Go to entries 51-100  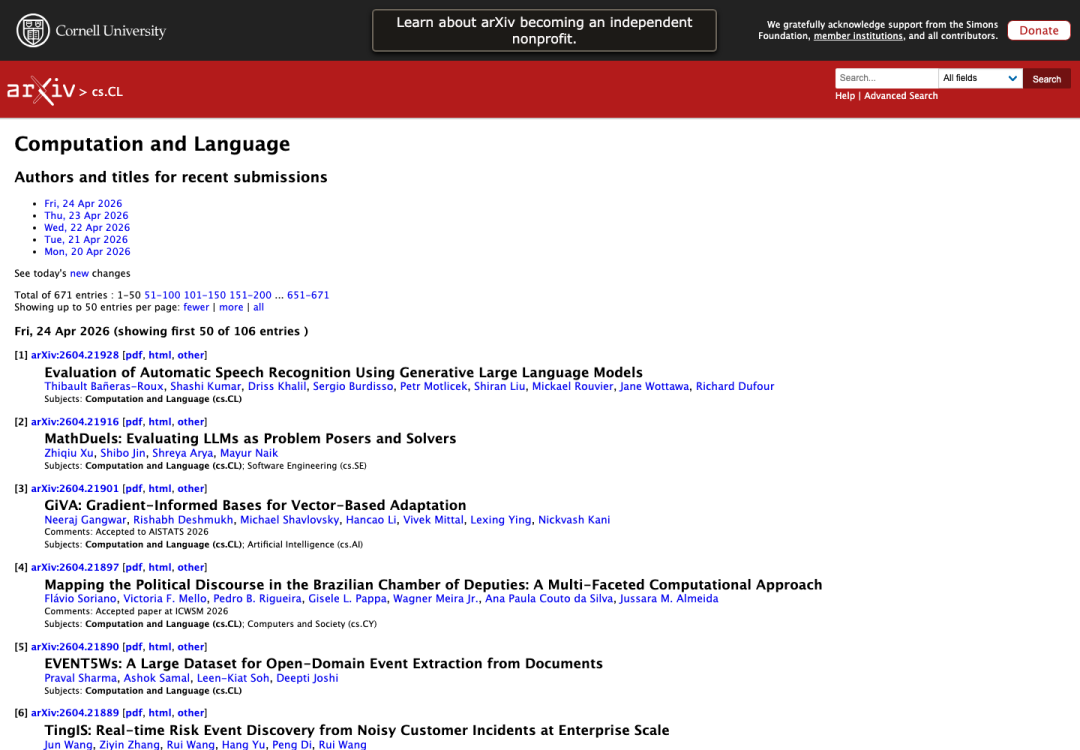(162, 295)
